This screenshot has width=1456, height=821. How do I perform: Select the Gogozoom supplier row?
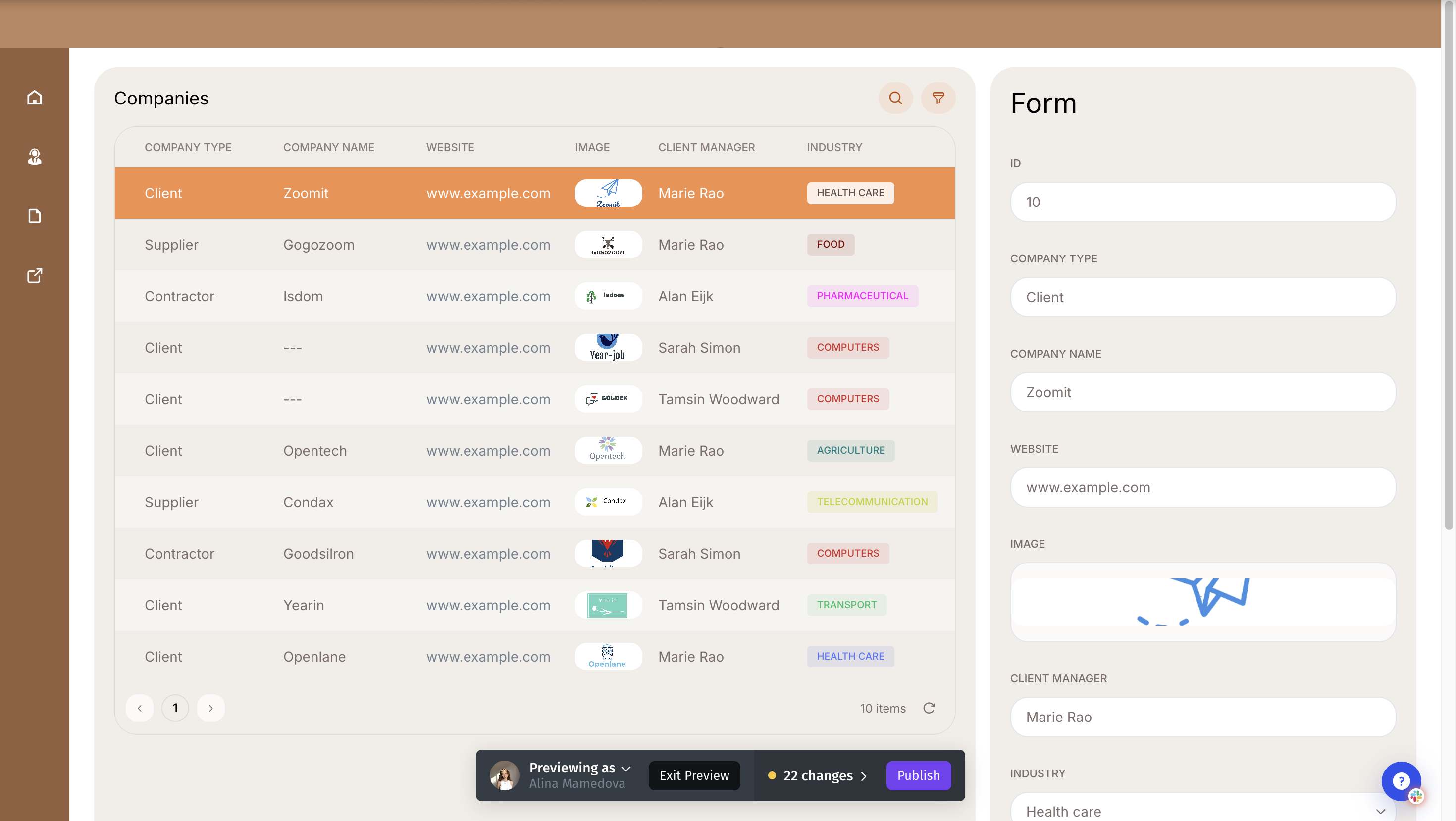318,245
